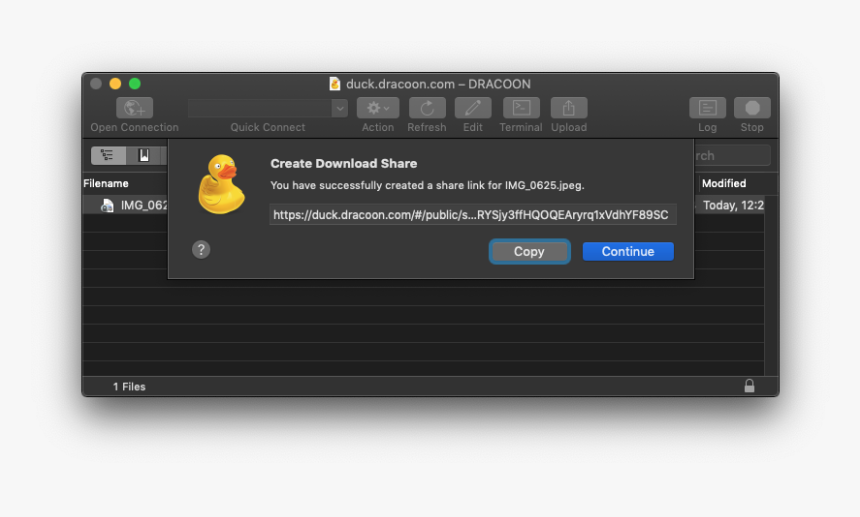Open the Terminal toolbar icon
The height and width of the screenshot is (517, 860).
click(x=521, y=108)
